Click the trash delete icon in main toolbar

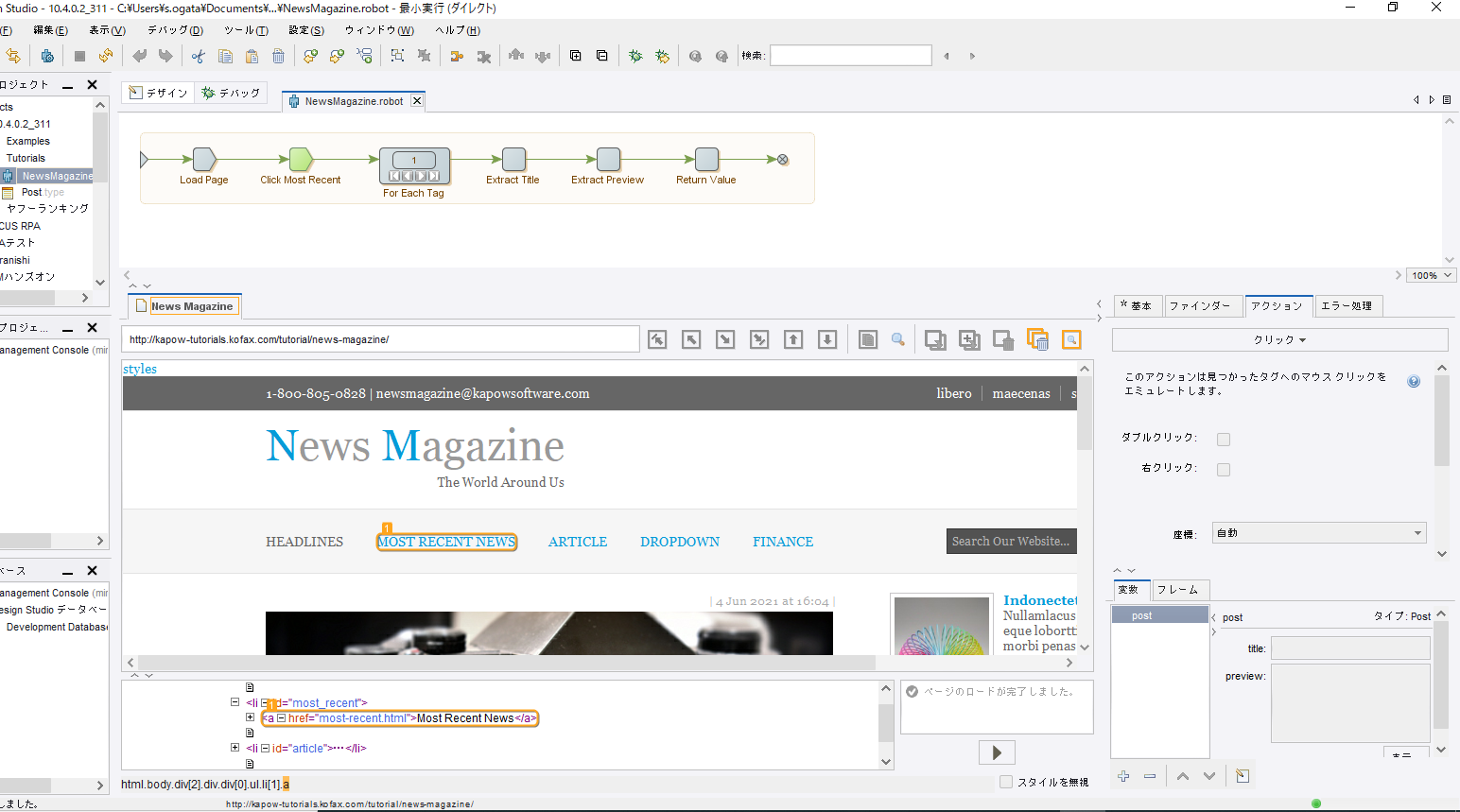point(278,57)
